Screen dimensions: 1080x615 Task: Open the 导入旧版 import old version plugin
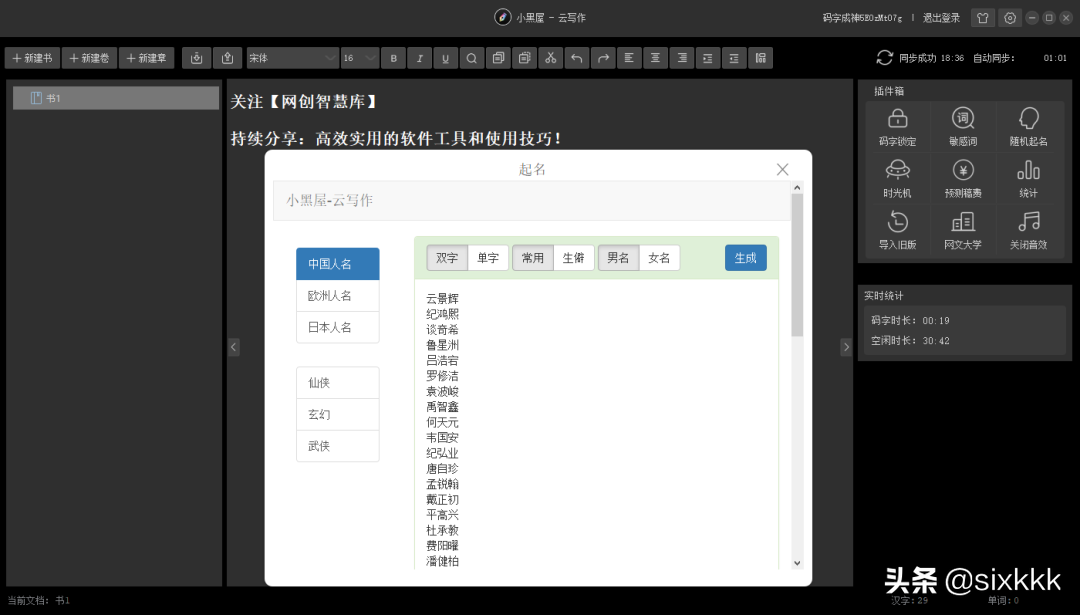pyautogui.click(x=897, y=230)
